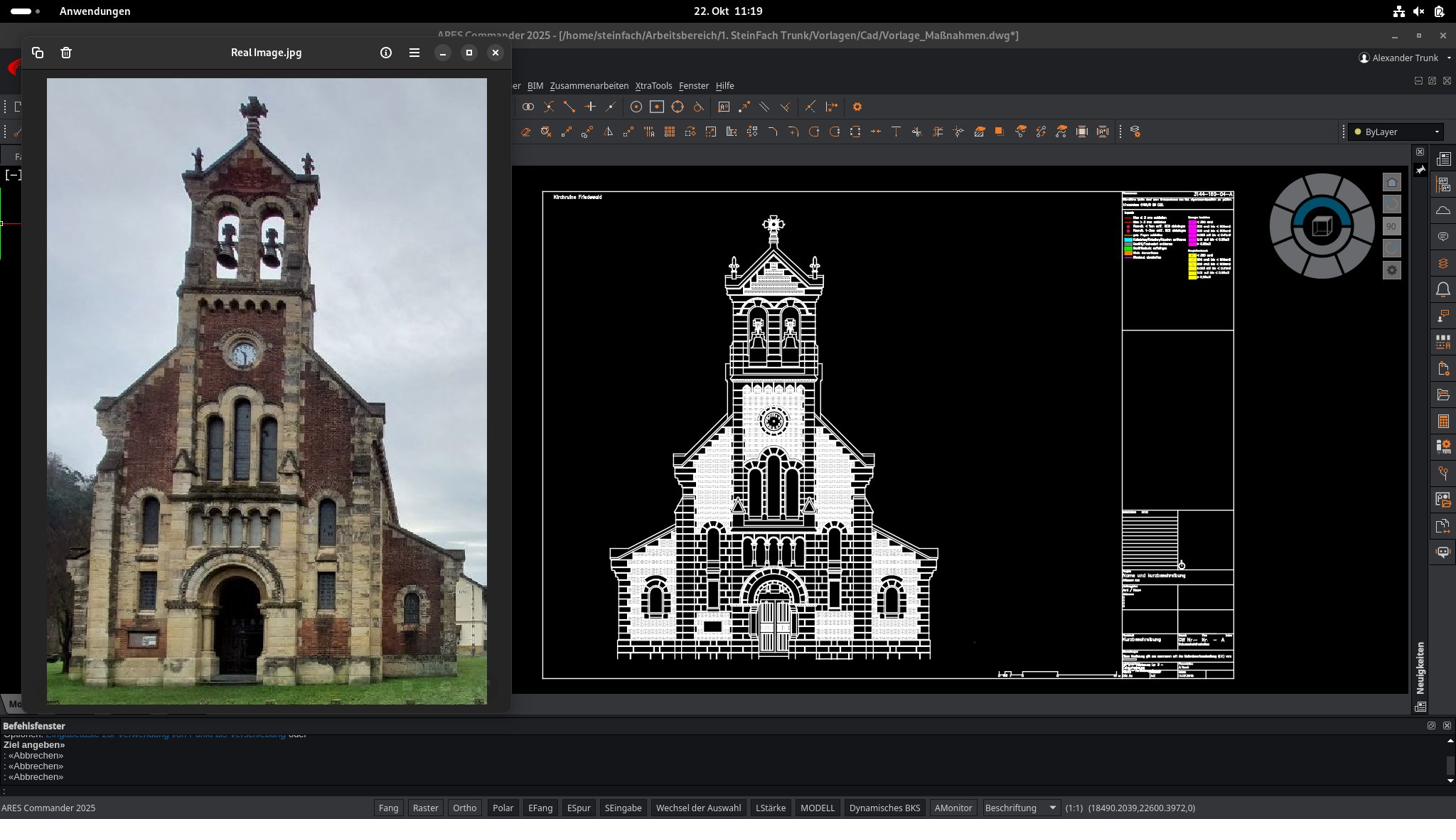Close the Neuigkeiten side panel
This screenshot has width=1456, height=840.
click(1420, 152)
